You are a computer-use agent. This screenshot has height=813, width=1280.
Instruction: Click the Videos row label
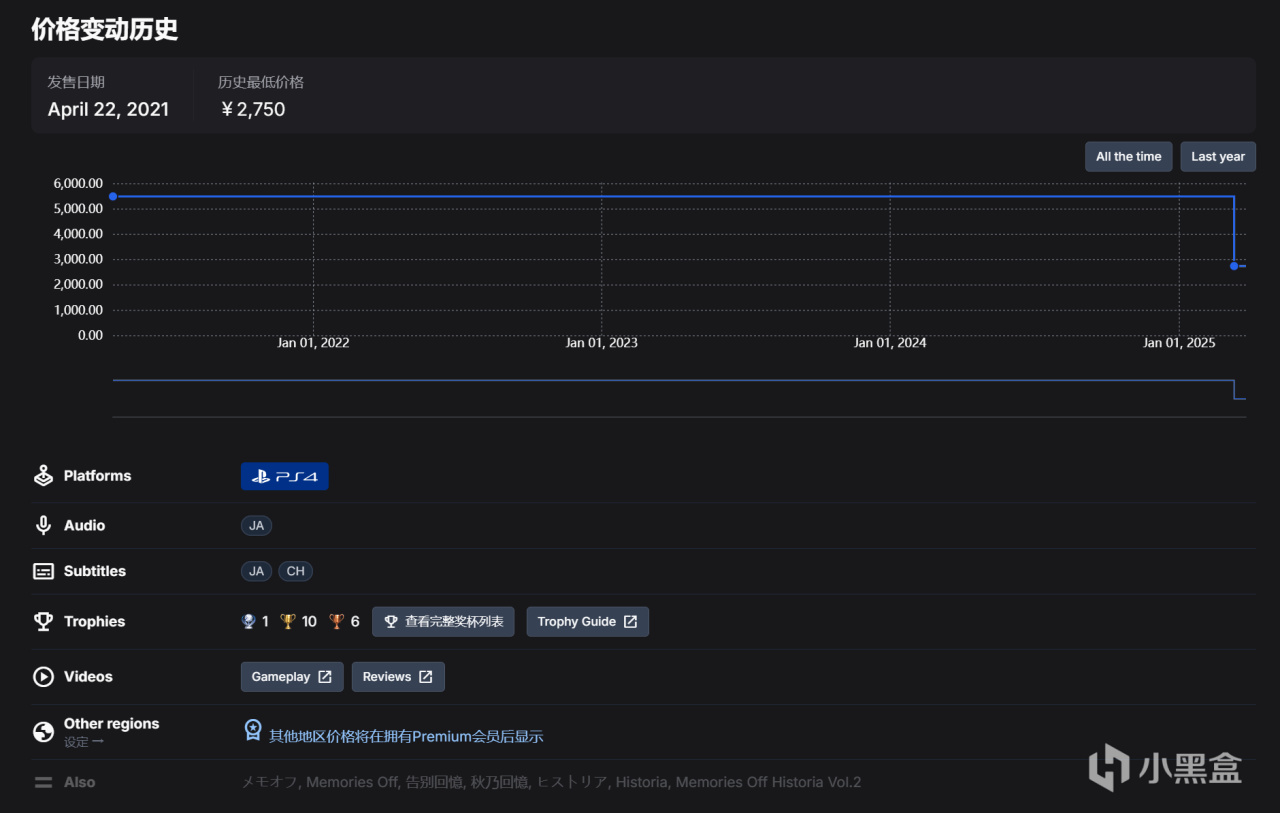[88, 677]
